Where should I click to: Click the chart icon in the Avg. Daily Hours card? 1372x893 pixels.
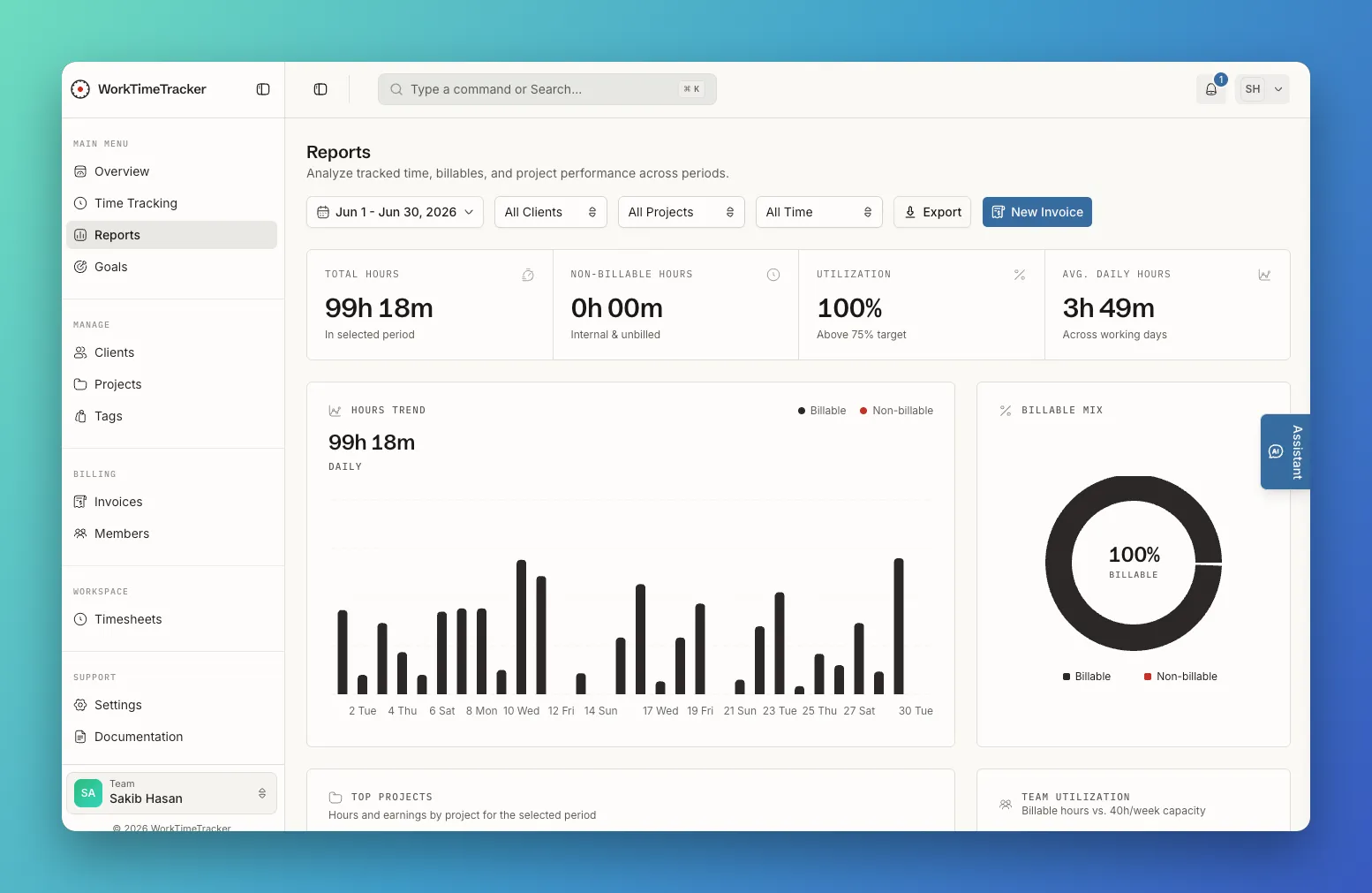(1264, 275)
